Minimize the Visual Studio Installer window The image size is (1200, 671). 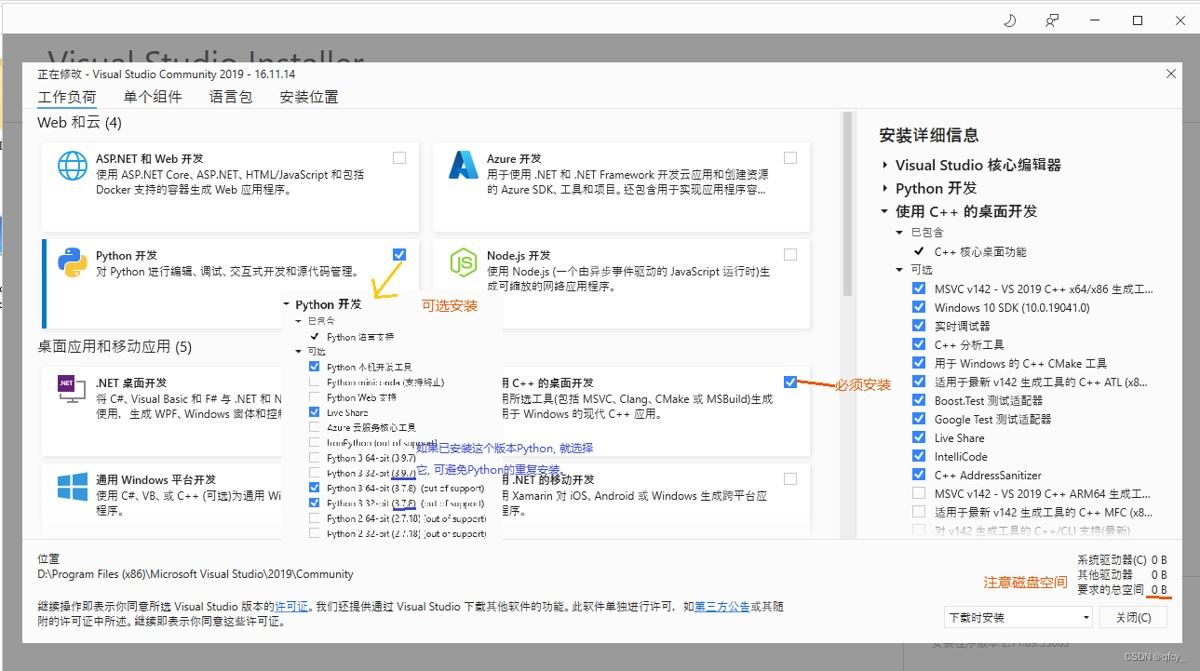(1094, 20)
